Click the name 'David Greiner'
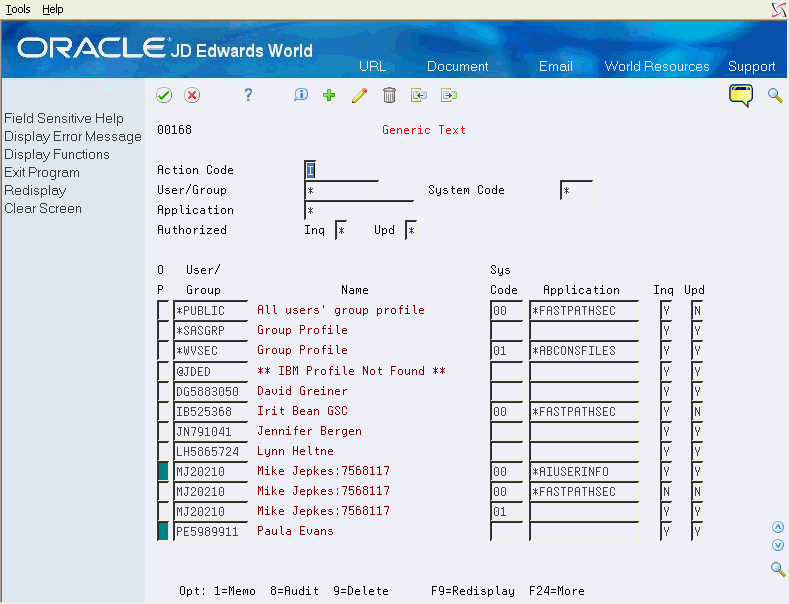This screenshot has height=604, width=789. click(x=302, y=391)
